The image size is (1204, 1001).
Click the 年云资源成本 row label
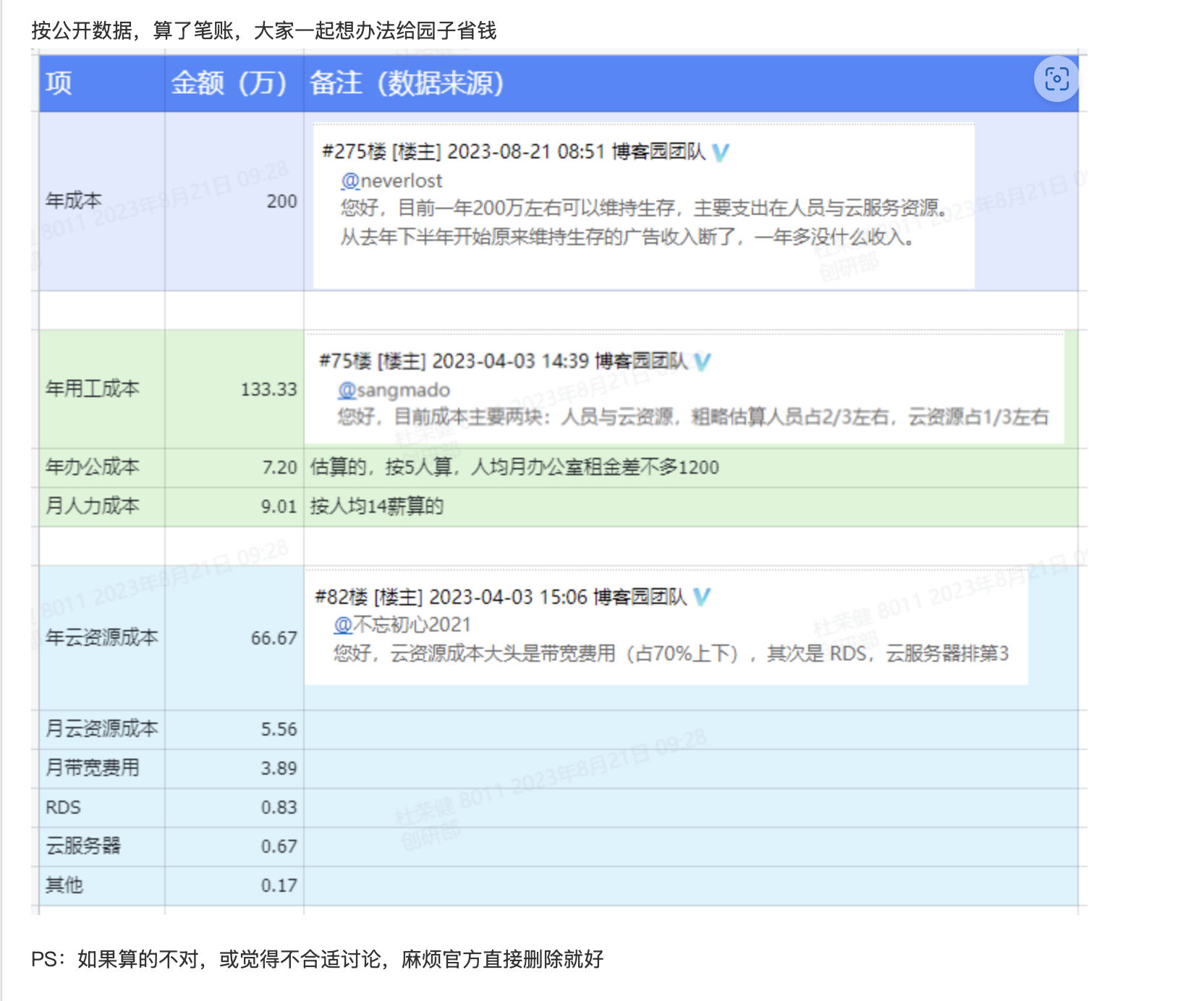tap(101, 637)
